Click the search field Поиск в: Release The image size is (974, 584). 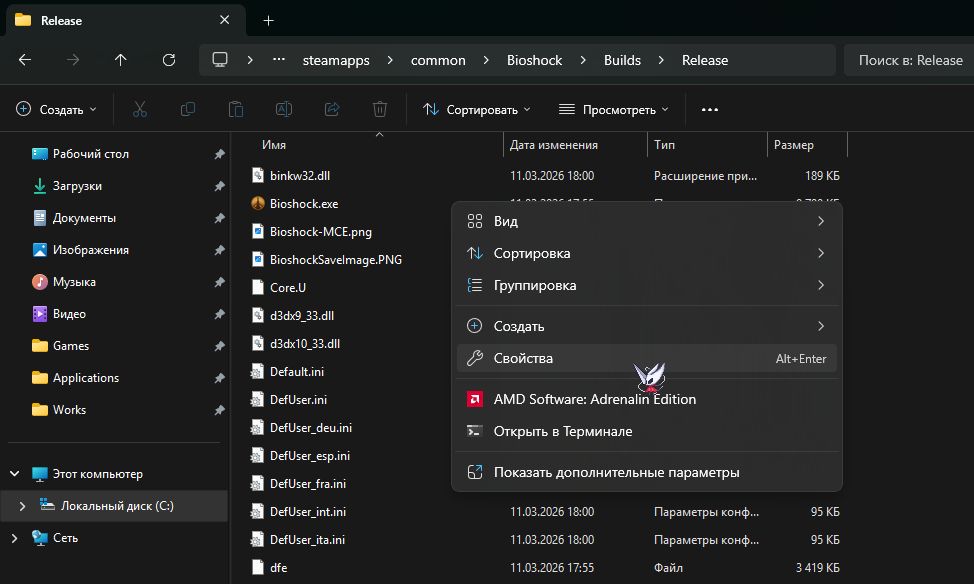click(x=909, y=60)
